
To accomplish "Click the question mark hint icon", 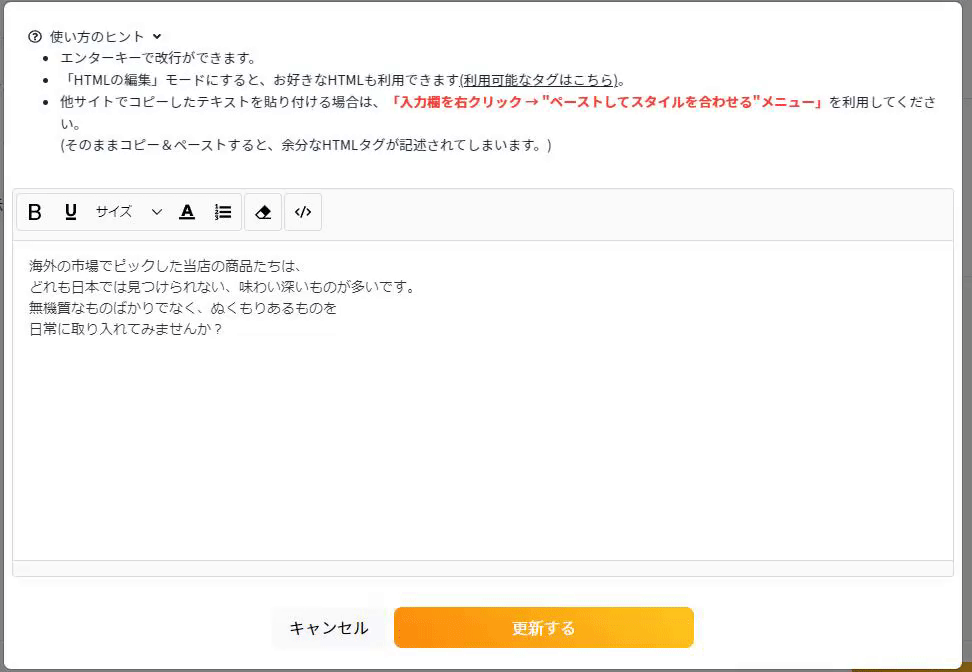I will pyautogui.click(x=35, y=37).
